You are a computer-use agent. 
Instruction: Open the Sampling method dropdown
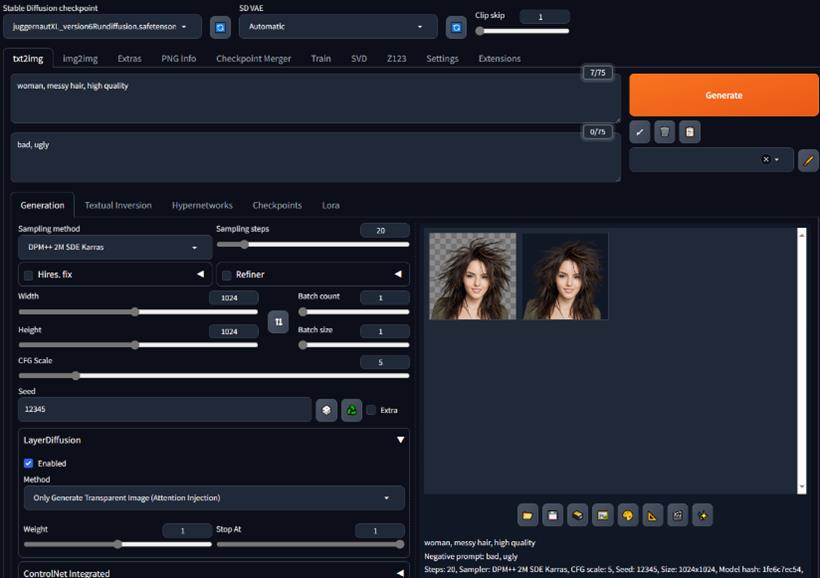point(115,247)
